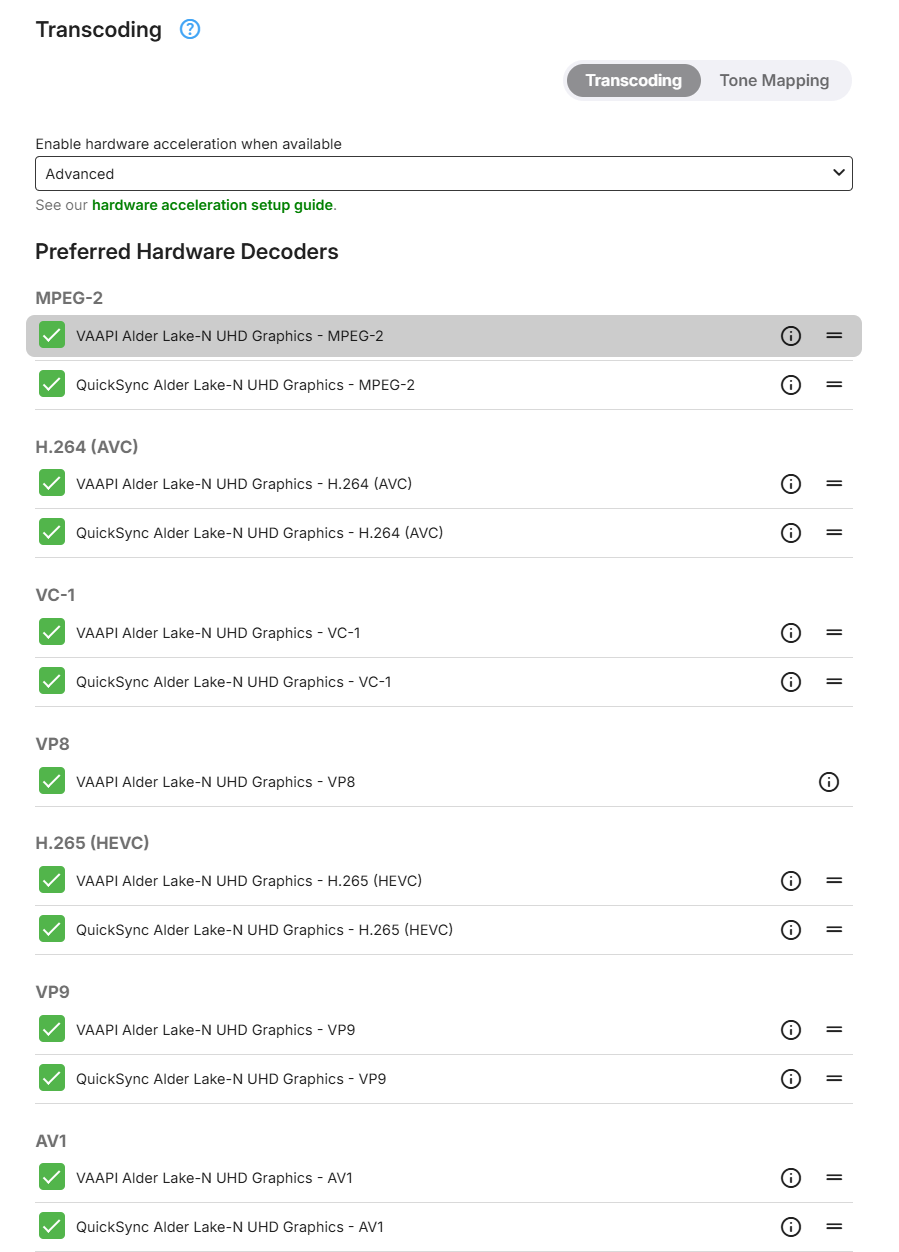
Task: Switch to the Tone Mapping tab
Action: pyautogui.click(x=774, y=81)
